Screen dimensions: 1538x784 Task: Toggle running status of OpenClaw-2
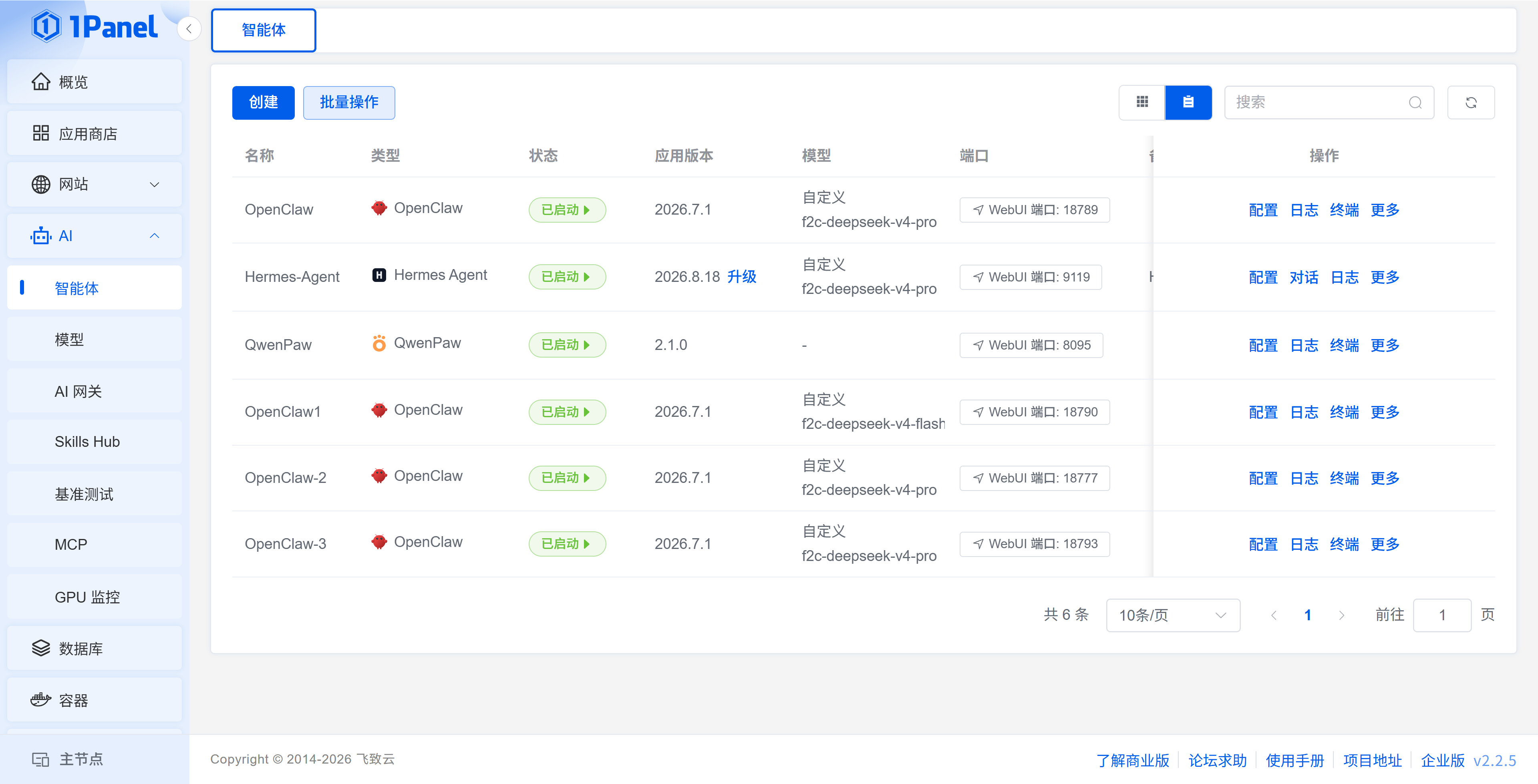[567, 478]
